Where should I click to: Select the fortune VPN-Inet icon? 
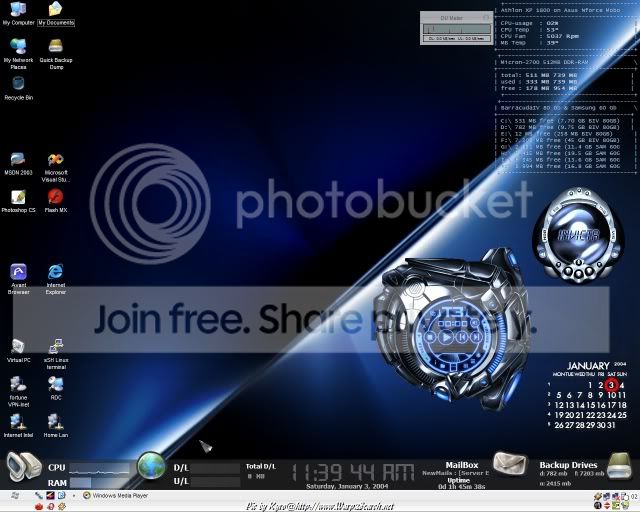pyautogui.click(x=18, y=392)
